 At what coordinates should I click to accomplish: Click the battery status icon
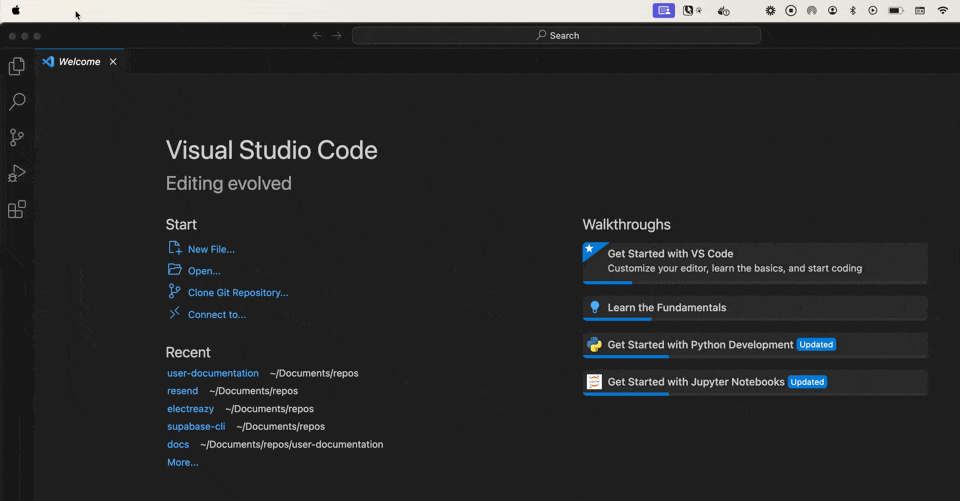pyautogui.click(x=896, y=10)
